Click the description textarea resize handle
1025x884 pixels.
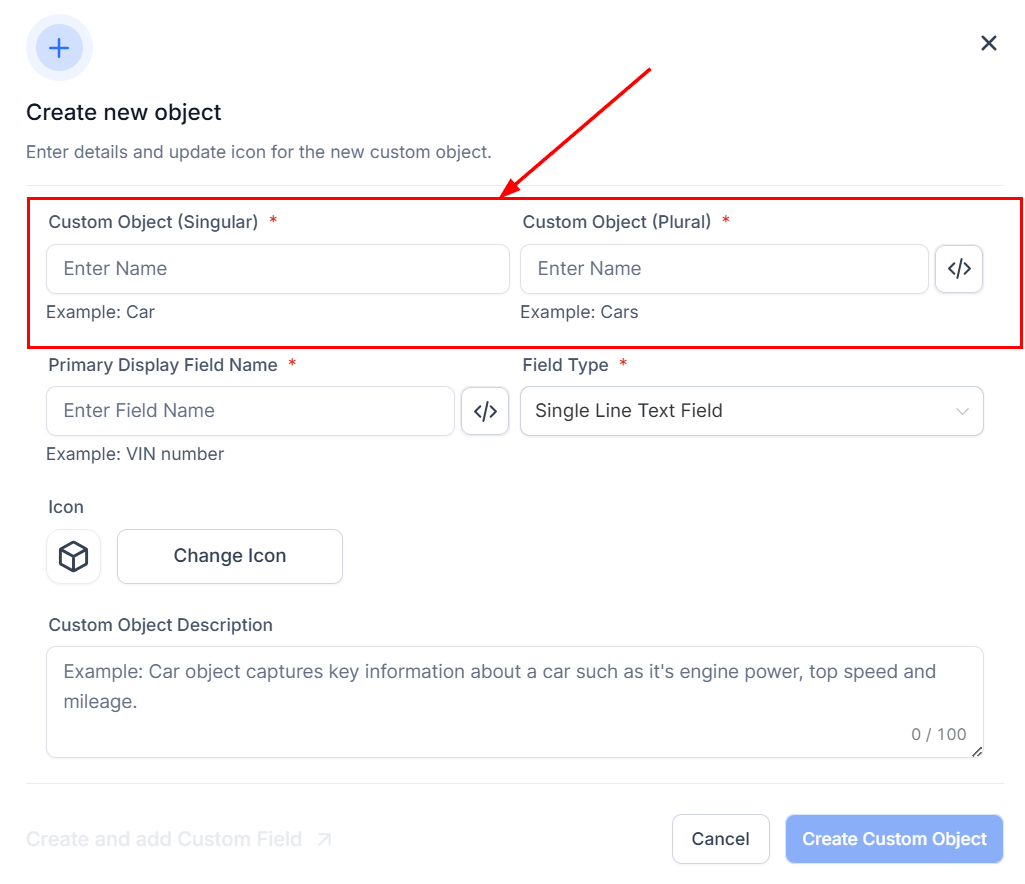[977, 751]
